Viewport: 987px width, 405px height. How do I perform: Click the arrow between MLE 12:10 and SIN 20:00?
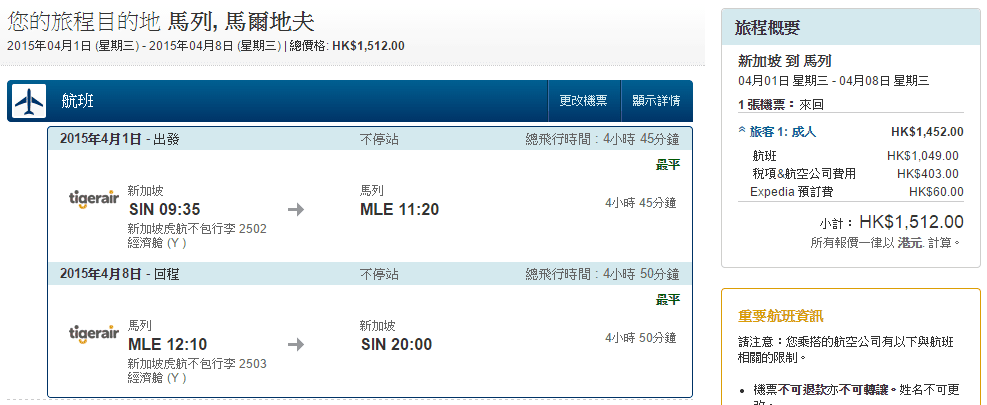tap(296, 345)
